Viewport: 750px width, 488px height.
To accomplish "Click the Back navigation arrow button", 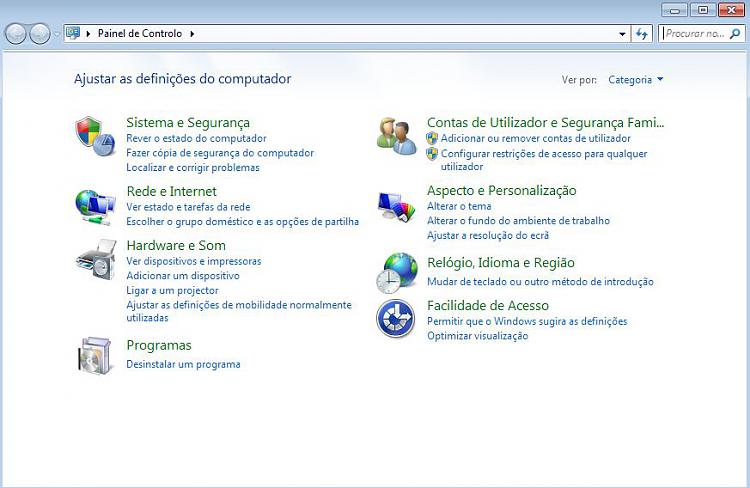I will 15,33.
